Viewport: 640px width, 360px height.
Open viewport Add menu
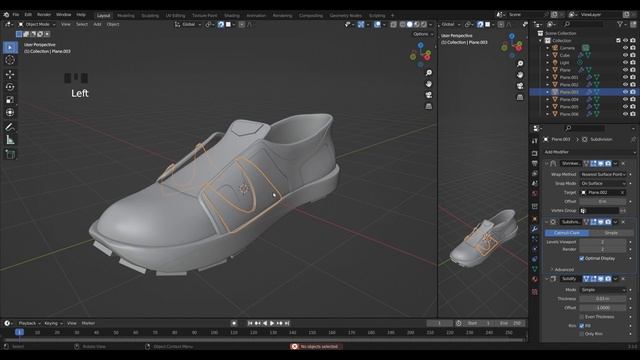pos(97,24)
